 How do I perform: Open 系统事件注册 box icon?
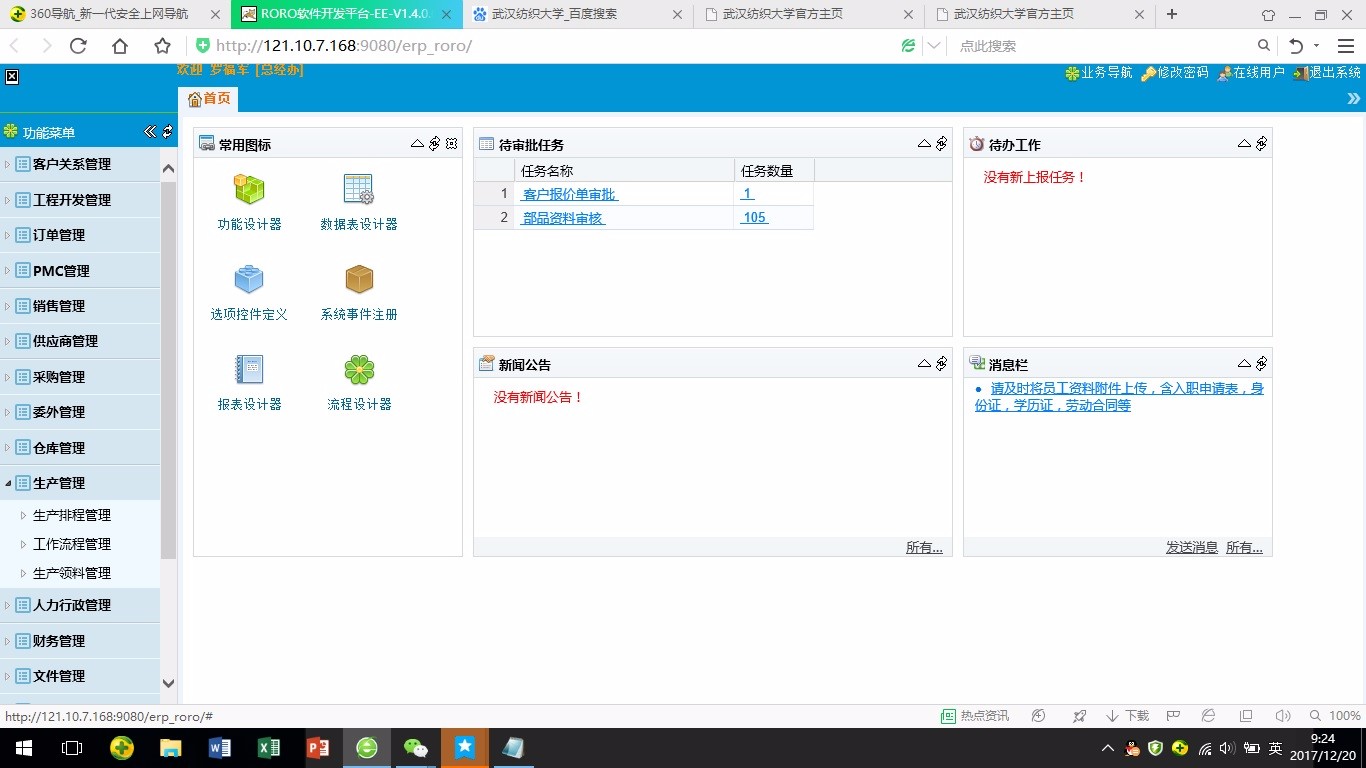pos(358,280)
